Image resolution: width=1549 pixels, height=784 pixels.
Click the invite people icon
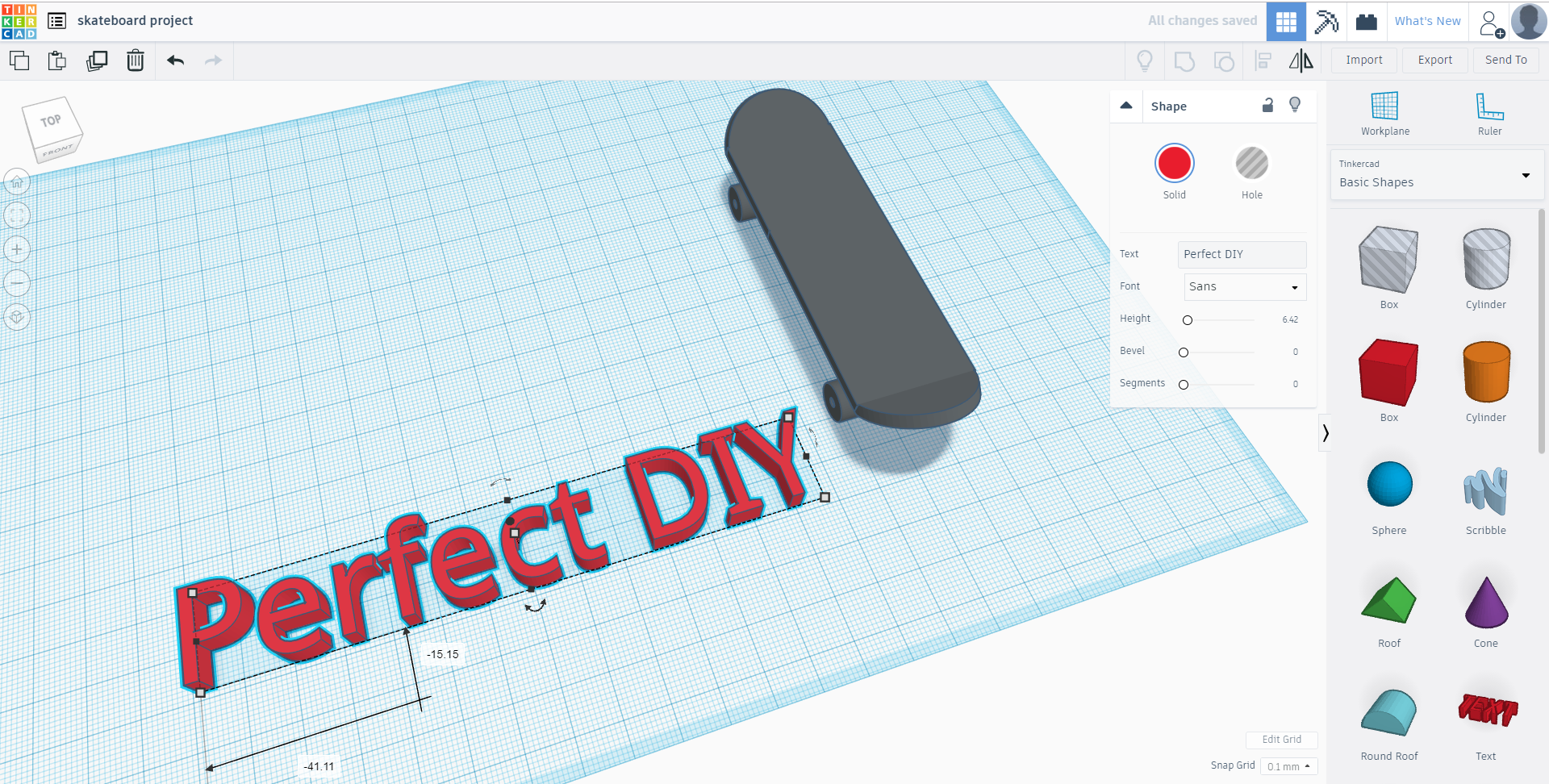[x=1491, y=23]
